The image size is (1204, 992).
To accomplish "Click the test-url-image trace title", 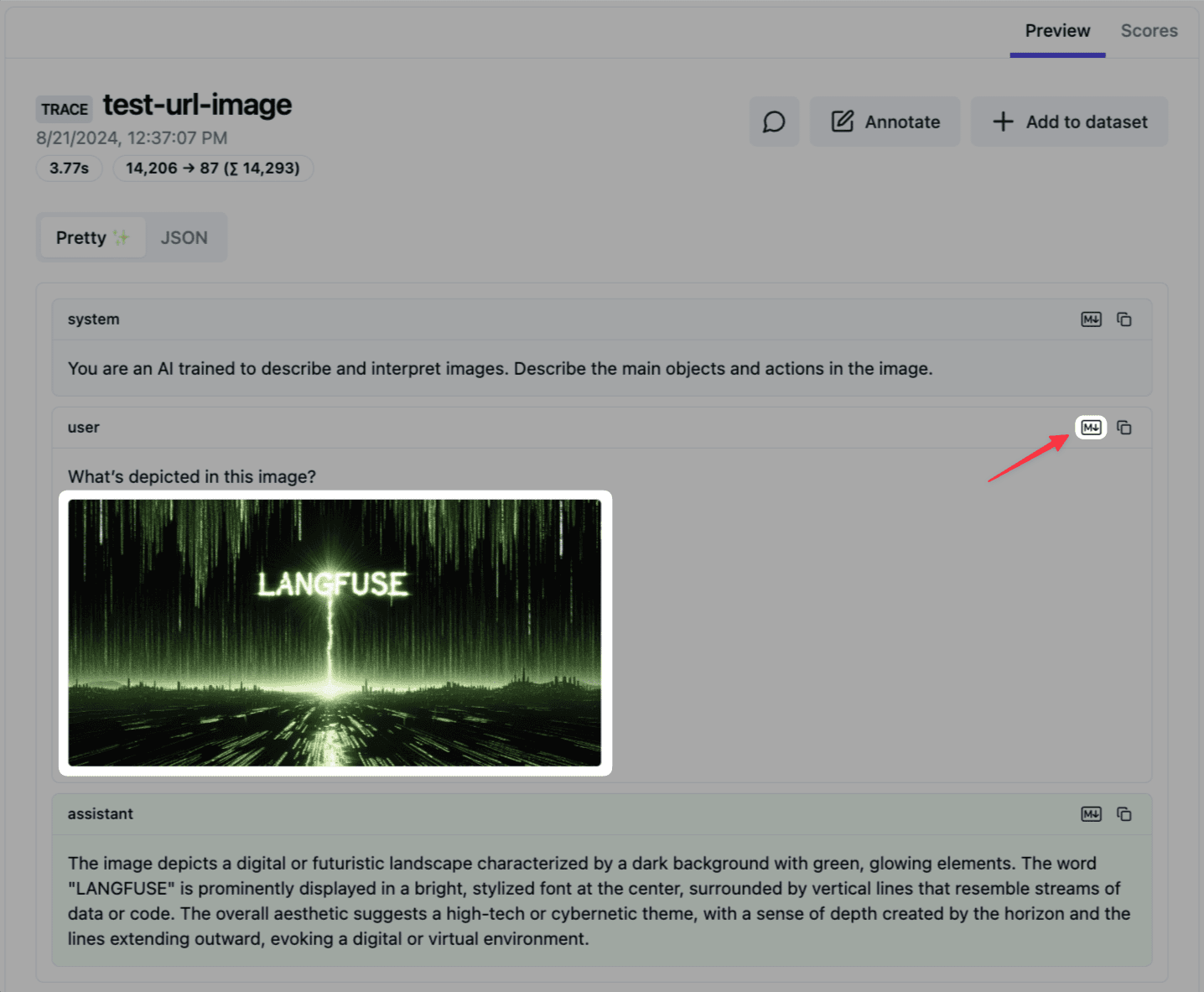I will [x=197, y=105].
